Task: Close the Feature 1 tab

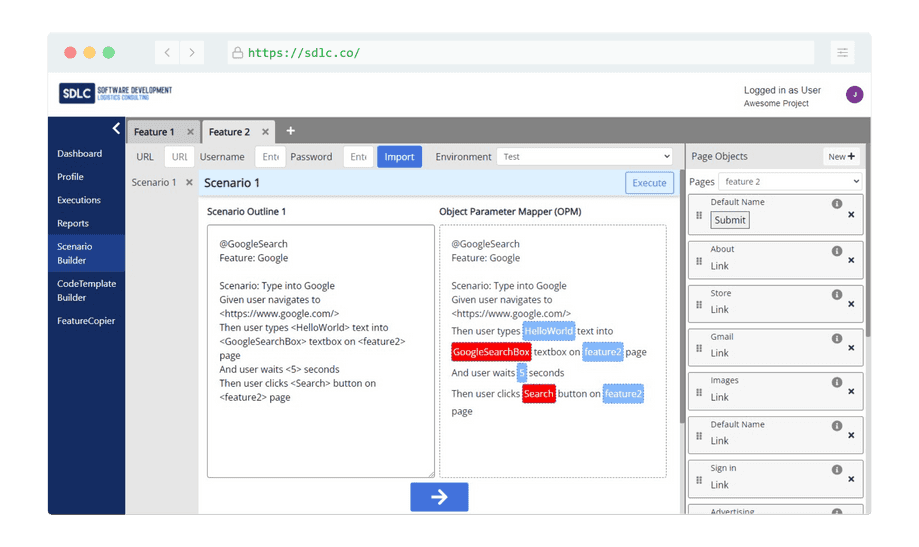Action: coord(190,132)
